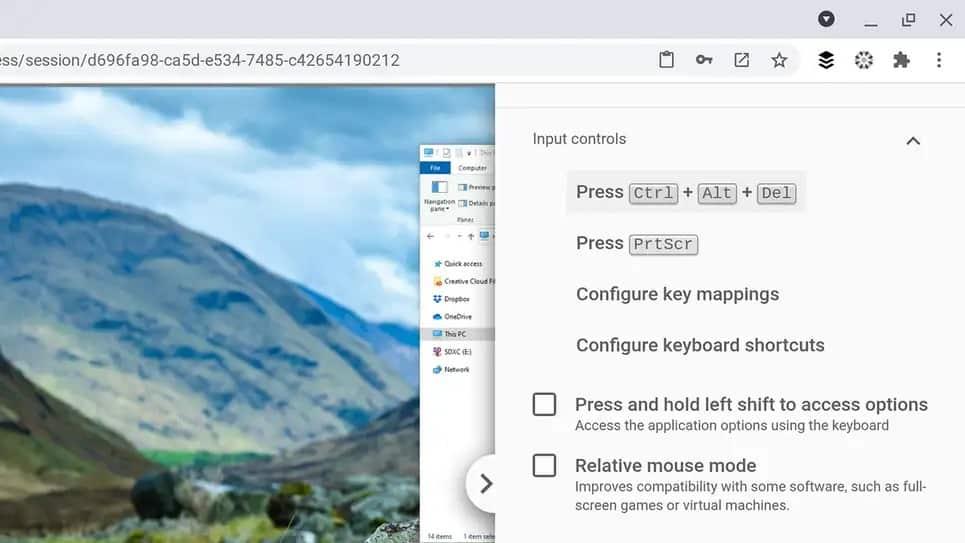Click the Preview pane option in Explorer ribbon
The image size is (965, 543).
(x=476, y=187)
